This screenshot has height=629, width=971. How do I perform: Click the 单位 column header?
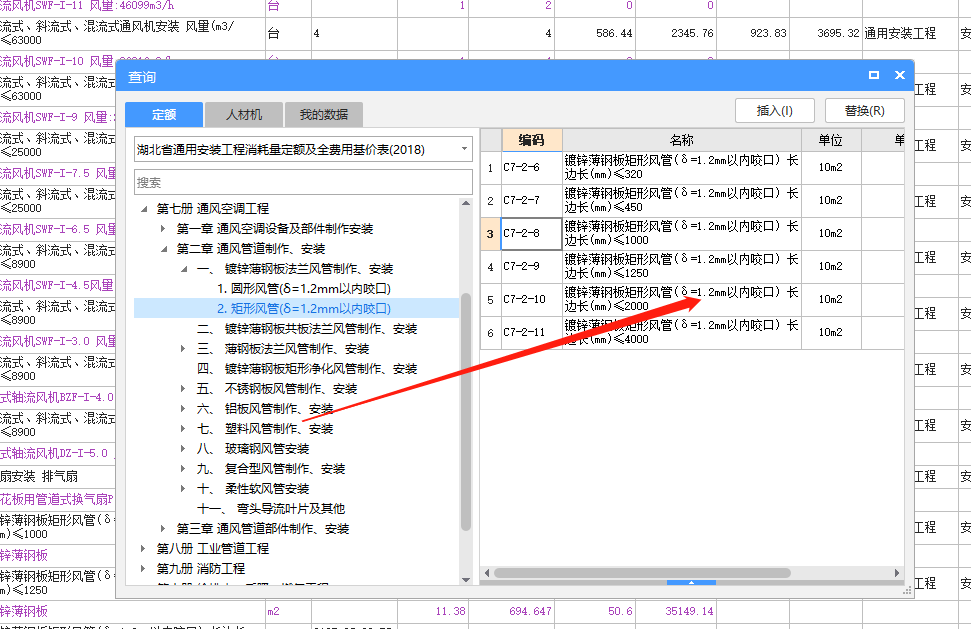point(831,140)
